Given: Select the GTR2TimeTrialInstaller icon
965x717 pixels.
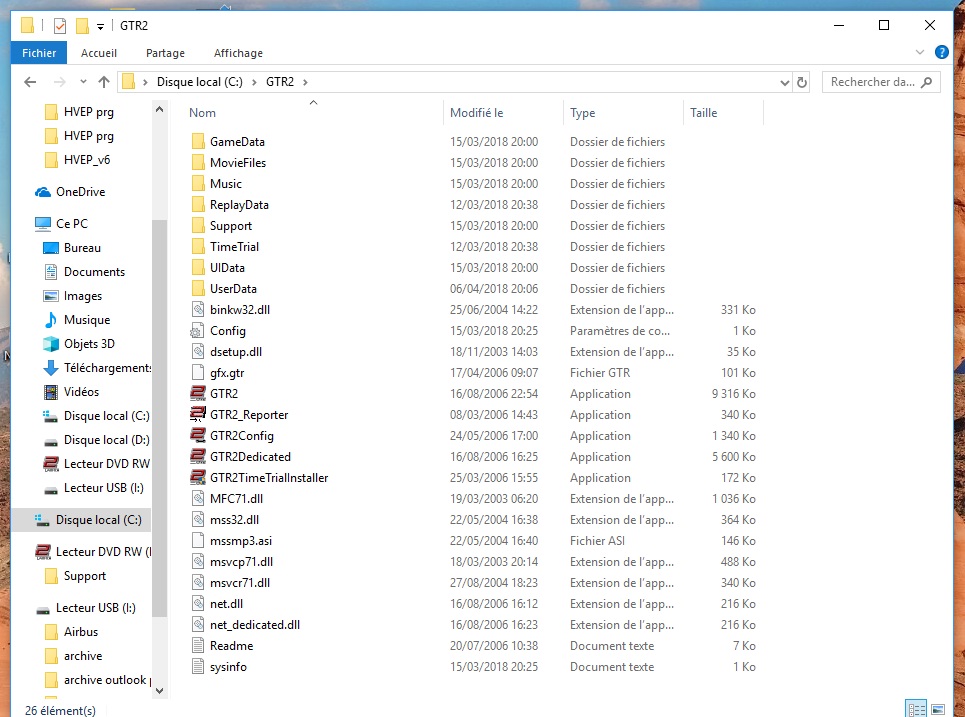Looking at the screenshot, I should point(198,477).
